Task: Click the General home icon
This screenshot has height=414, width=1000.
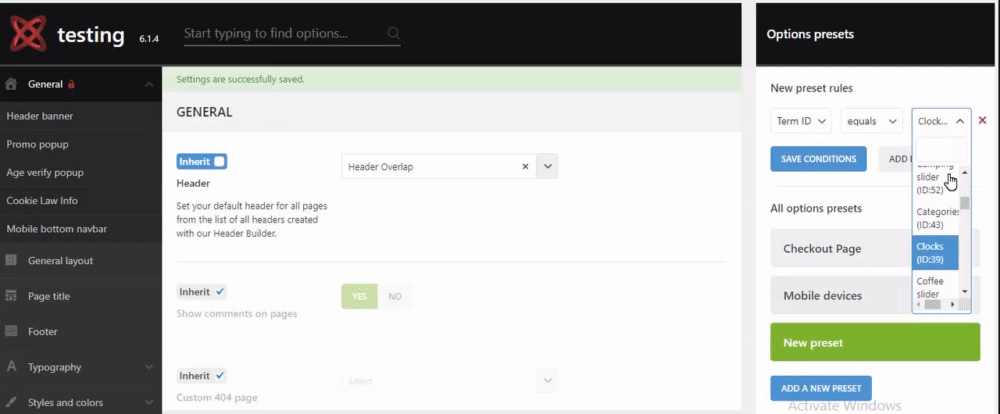Action: click(11, 84)
